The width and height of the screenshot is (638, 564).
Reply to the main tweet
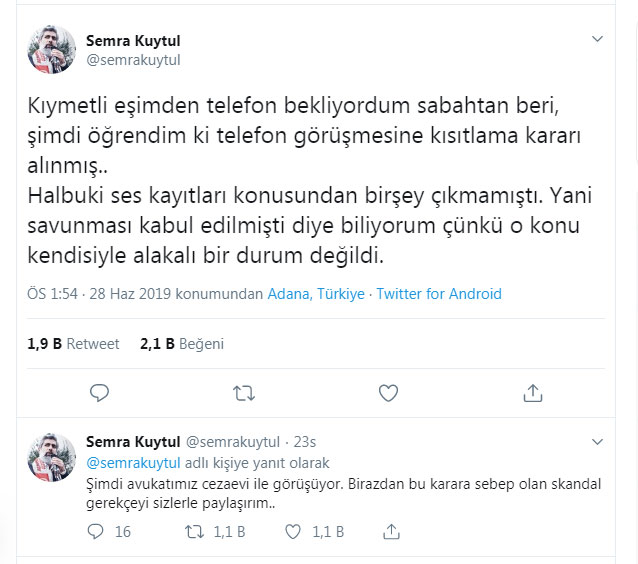[x=98, y=393]
